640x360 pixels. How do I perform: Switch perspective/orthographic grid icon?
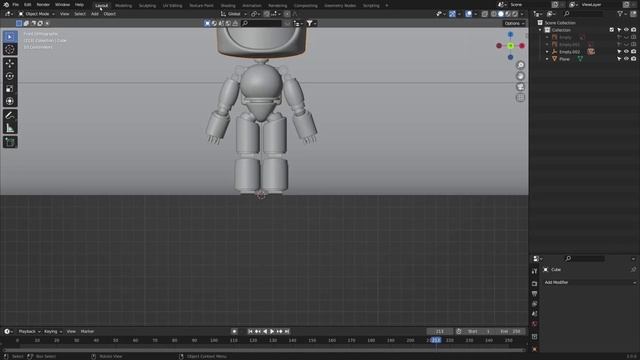pos(520,98)
